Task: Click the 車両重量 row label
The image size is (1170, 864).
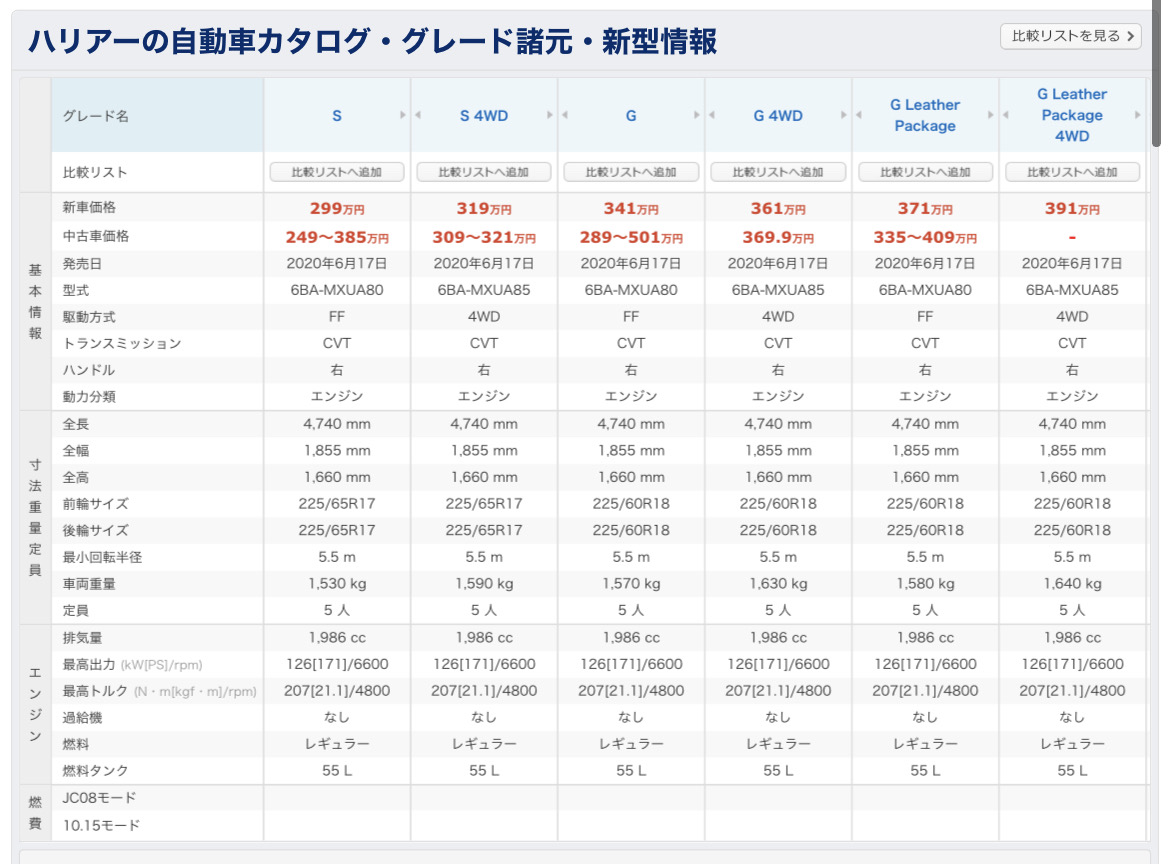Action: [x=89, y=584]
